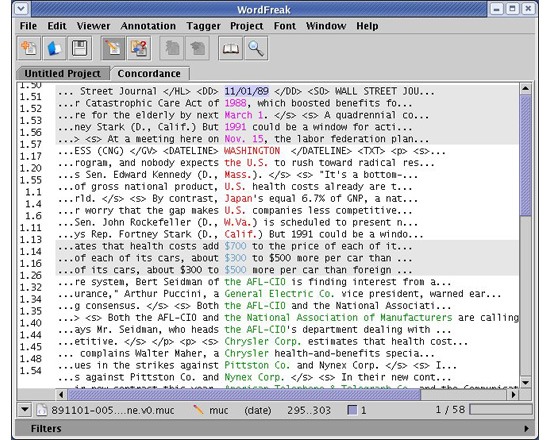Click the magnifying glass search icon
Screen dimensions: 550x440
tap(256, 48)
